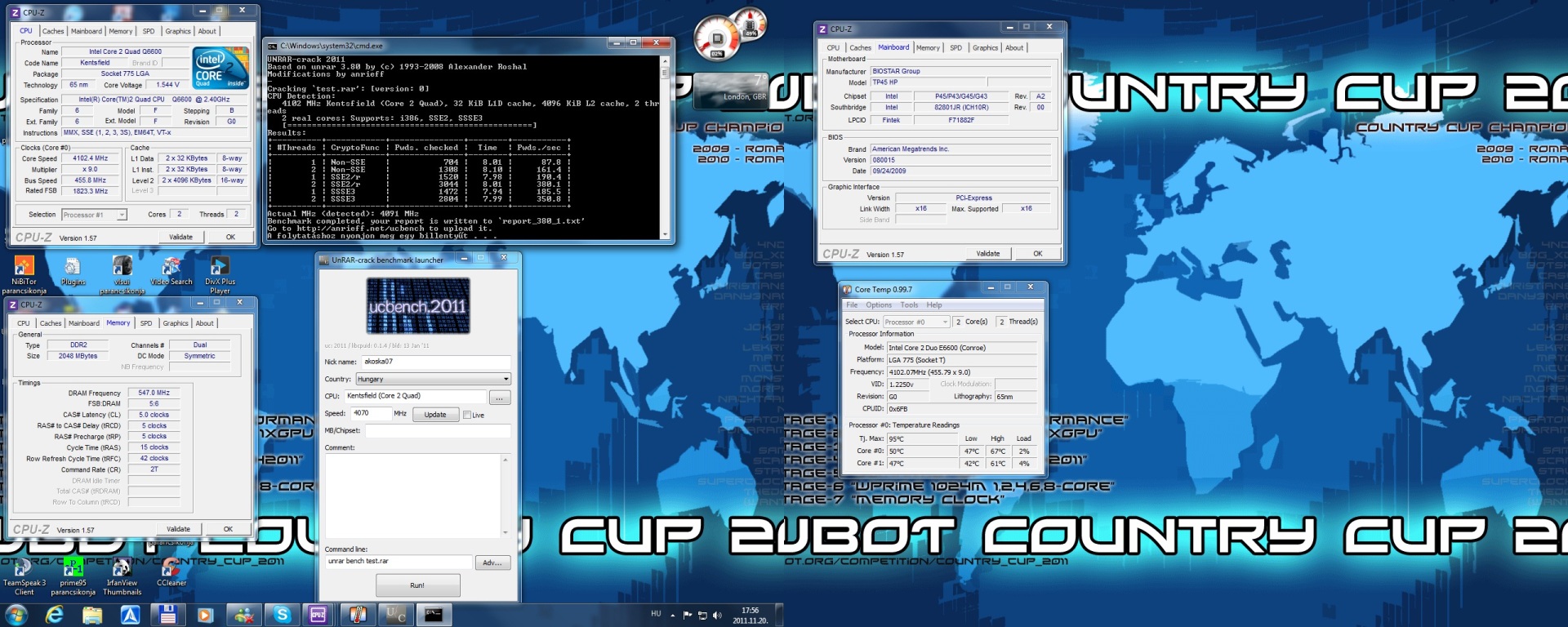Launch the DivX Plus Player shortcut
Image resolution: width=1568 pixels, height=627 pixels.
220,274
